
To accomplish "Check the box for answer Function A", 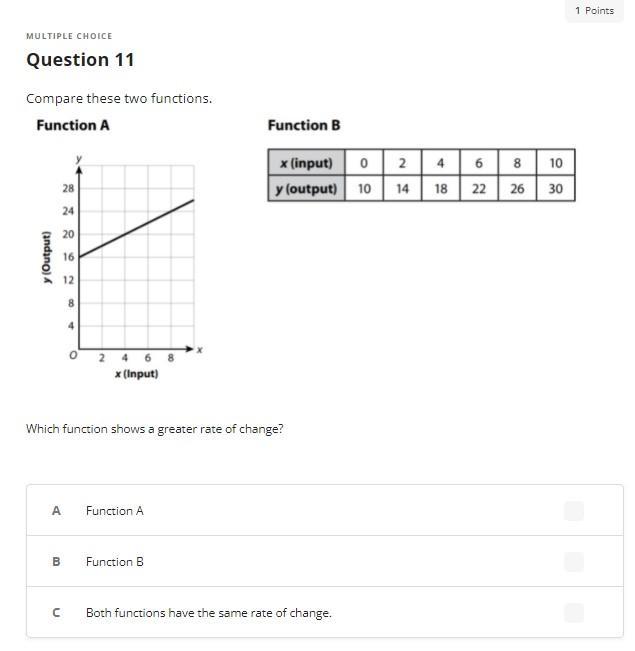I will [x=573, y=511].
